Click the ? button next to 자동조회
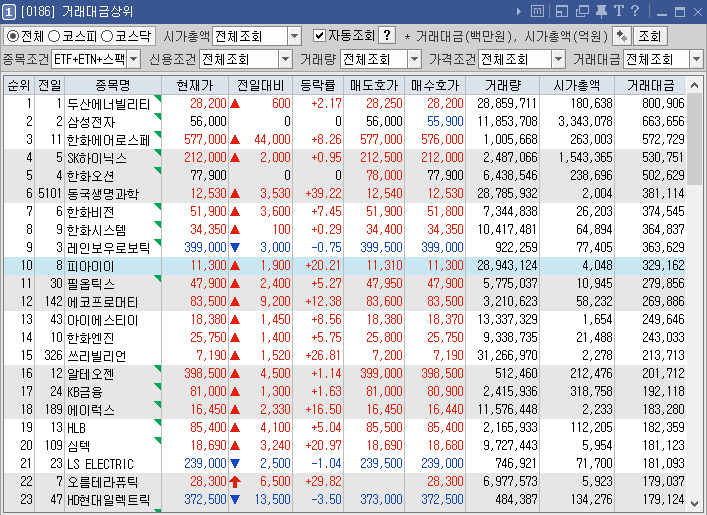Image resolution: width=707 pixels, height=515 pixels. [x=387, y=35]
